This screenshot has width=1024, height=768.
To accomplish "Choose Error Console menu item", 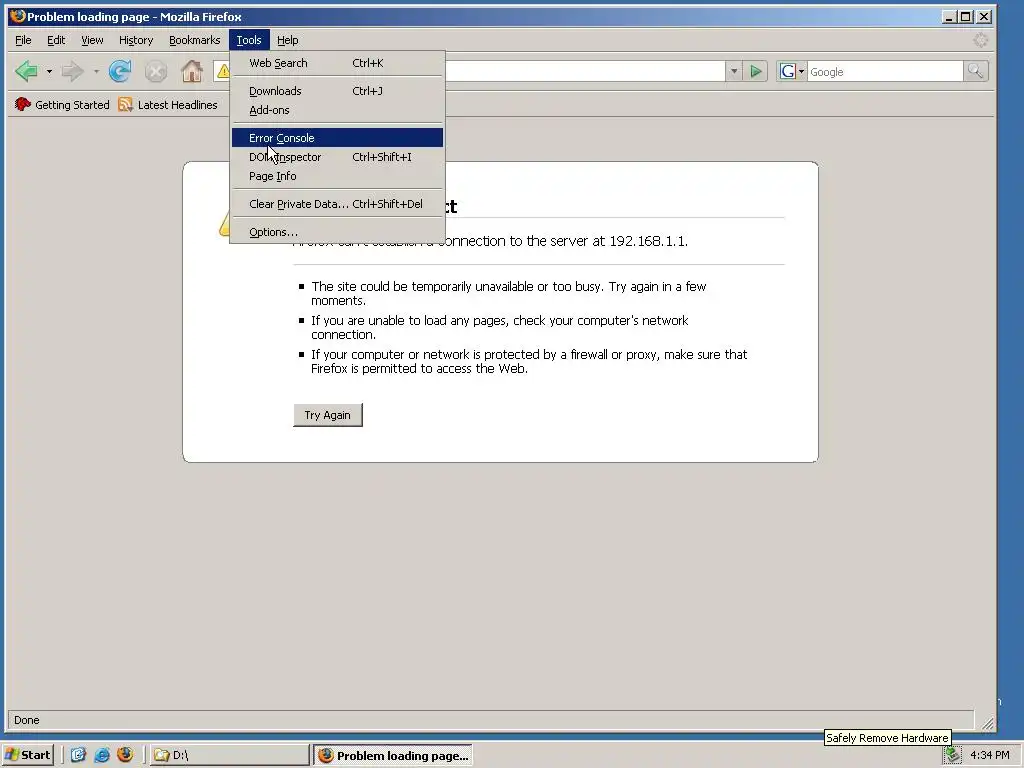I will tap(338, 138).
